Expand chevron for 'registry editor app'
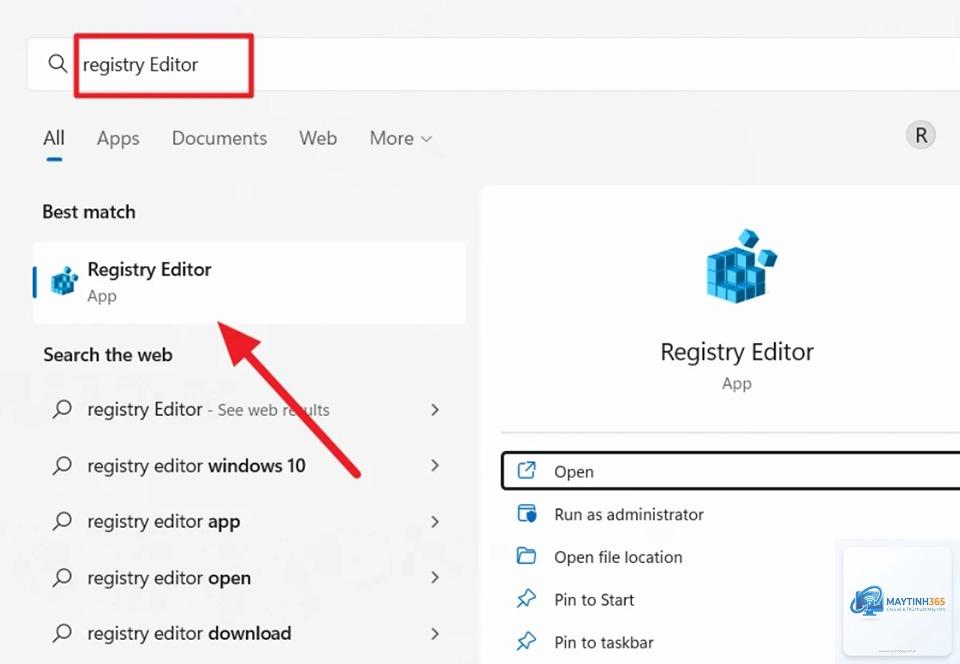The width and height of the screenshot is (960, 664). pyautogui.click(x=435, y=521)
